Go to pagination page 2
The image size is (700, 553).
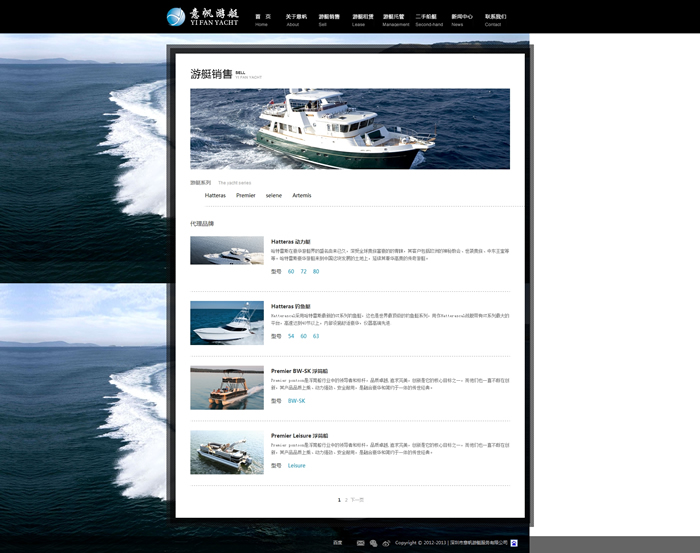click(346, 500)
